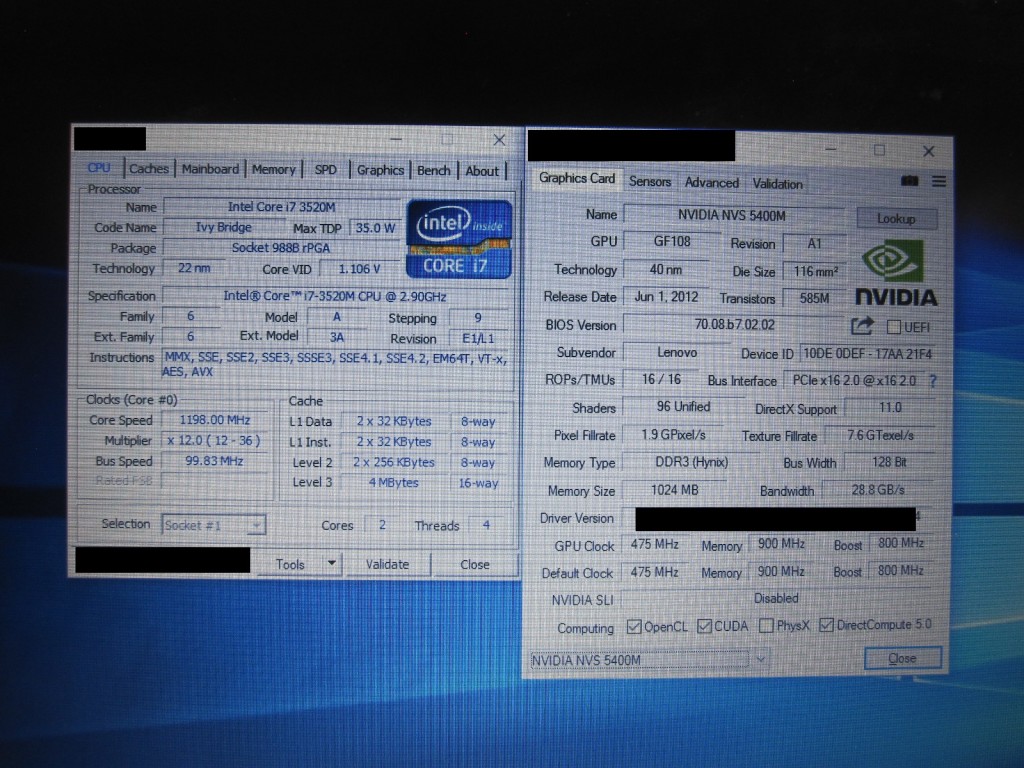
Task: Click the Transistors value 585M
Action: click(x=814, y=298)
